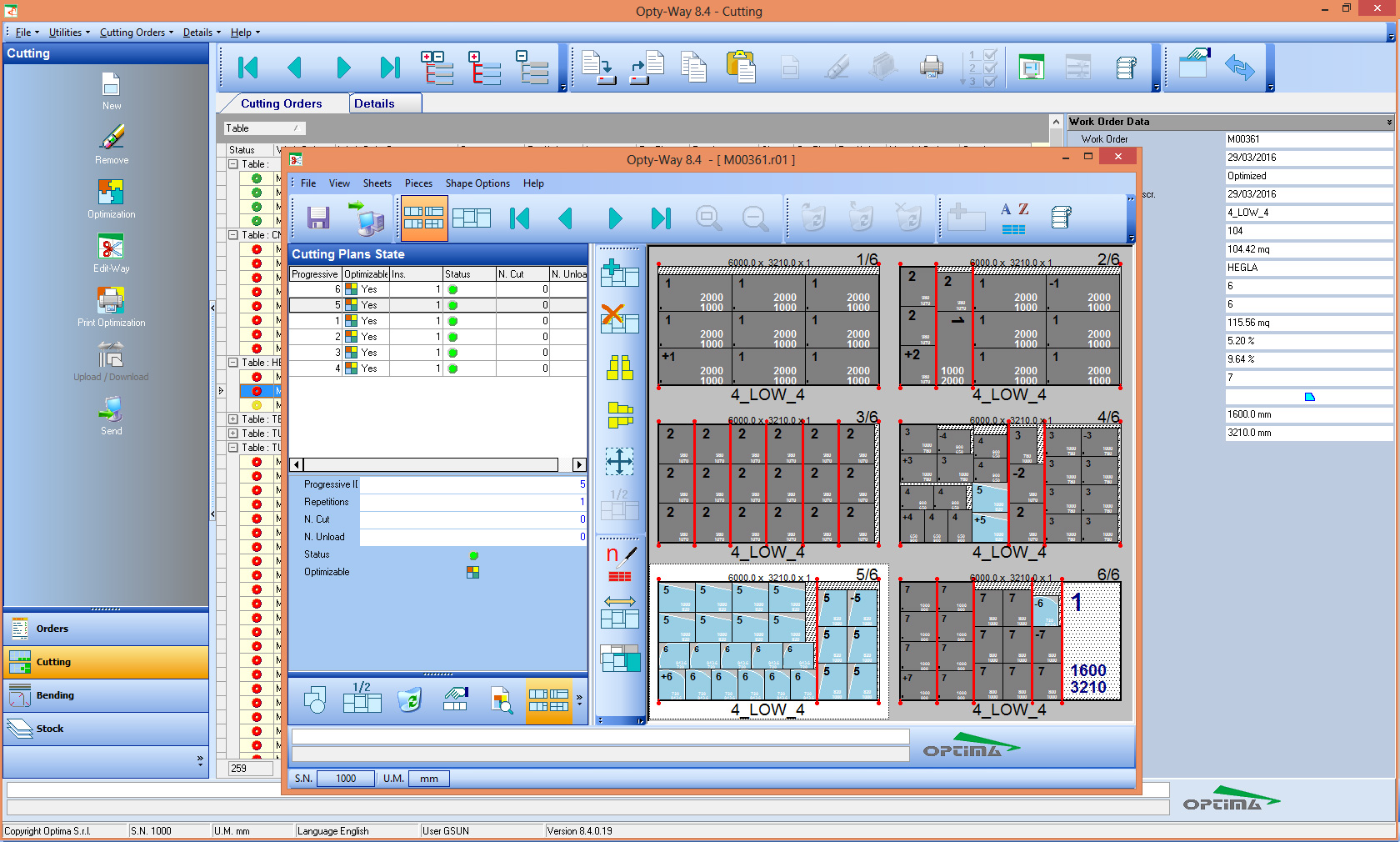Open Edit-Way from the left sidebar

(111, 248)
